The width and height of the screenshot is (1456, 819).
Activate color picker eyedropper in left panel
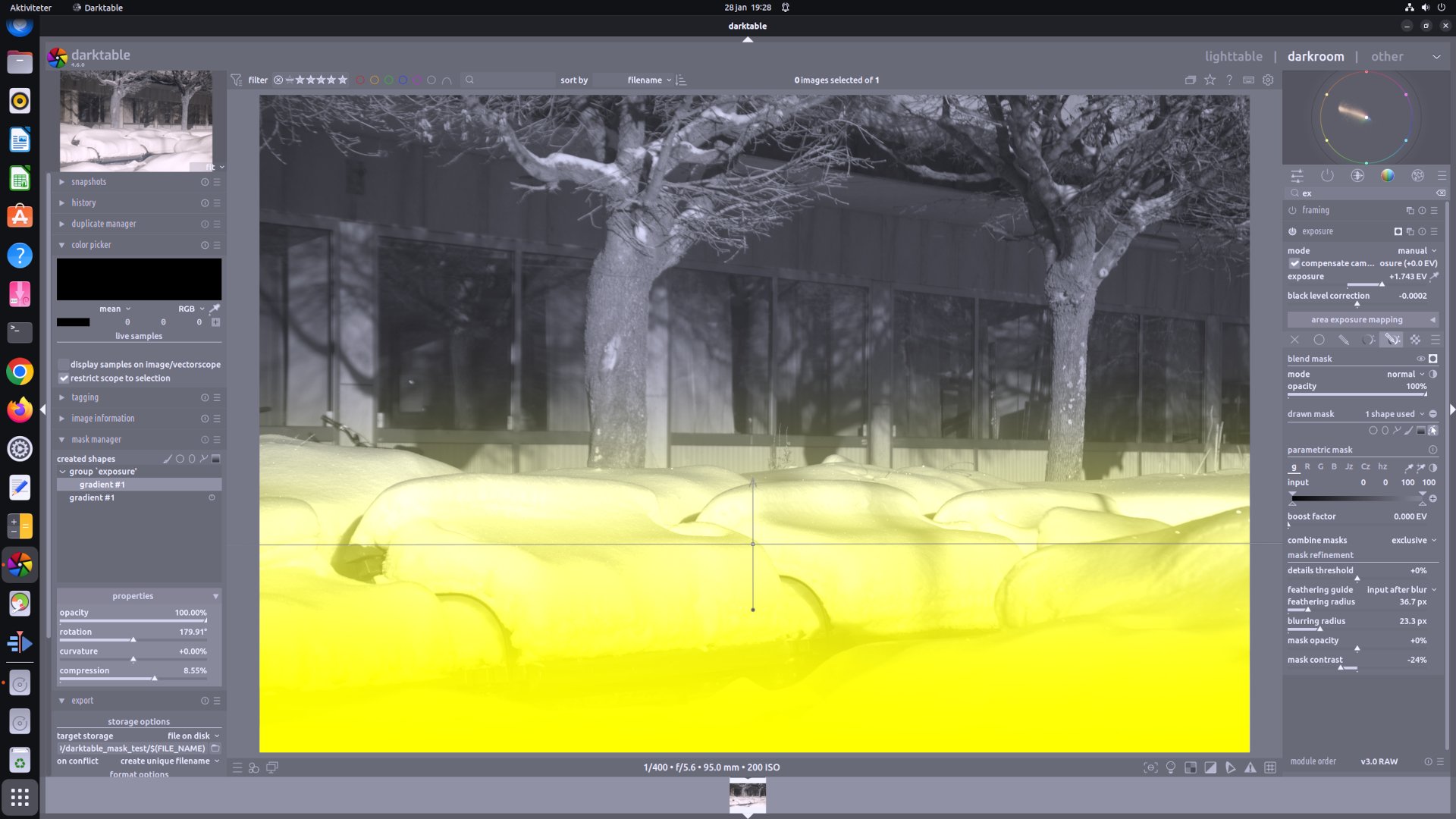pyautogui.click(x=215, y=309)
